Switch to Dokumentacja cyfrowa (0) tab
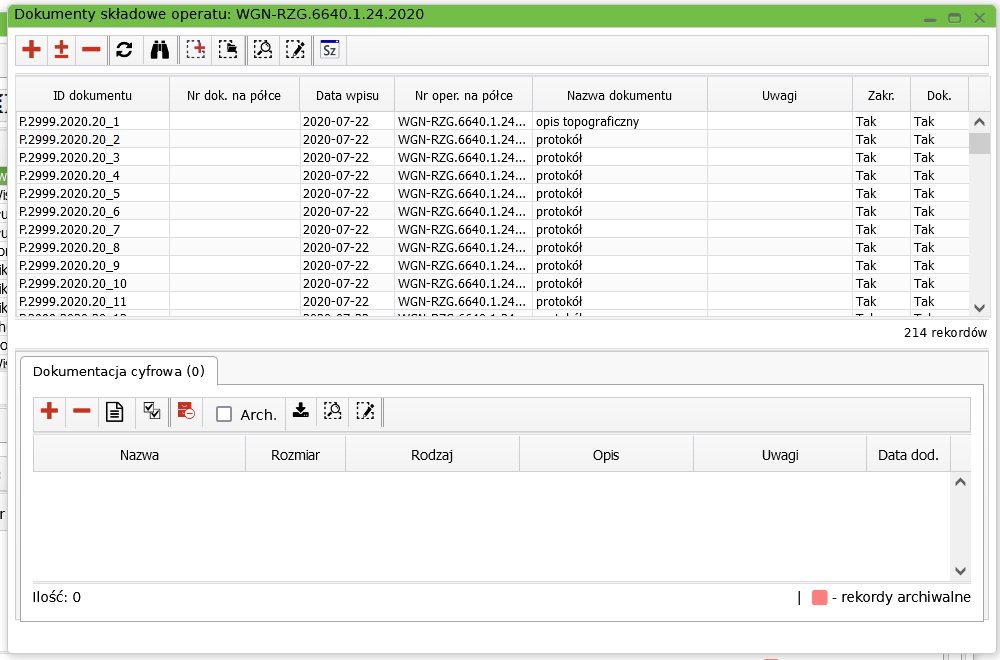The width and height of the screenshot is (1000, 660). [119, 371]
